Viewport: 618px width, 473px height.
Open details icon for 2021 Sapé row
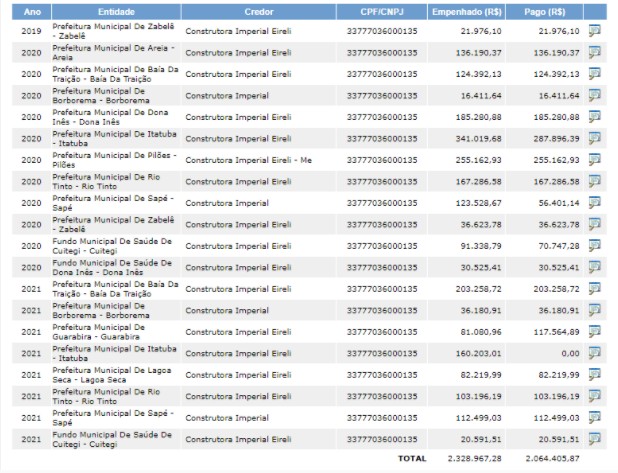point(594,417)
